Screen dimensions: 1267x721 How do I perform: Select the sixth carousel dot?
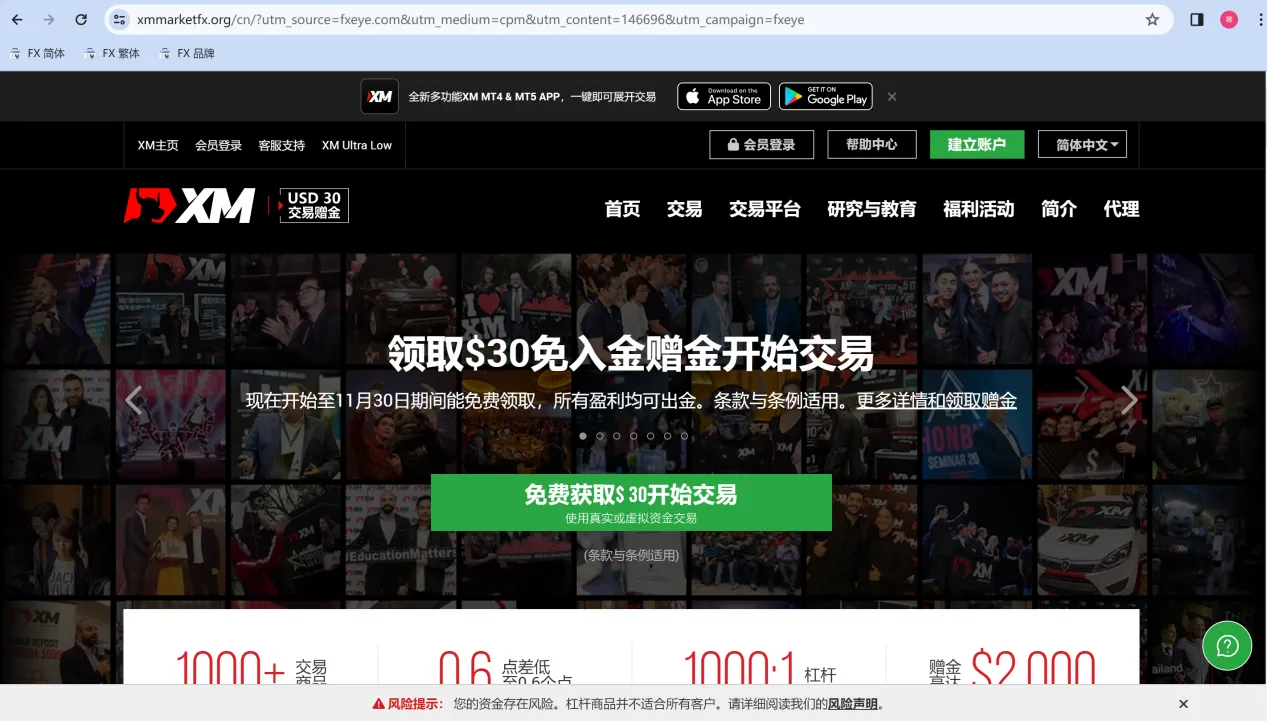point(667,436)
